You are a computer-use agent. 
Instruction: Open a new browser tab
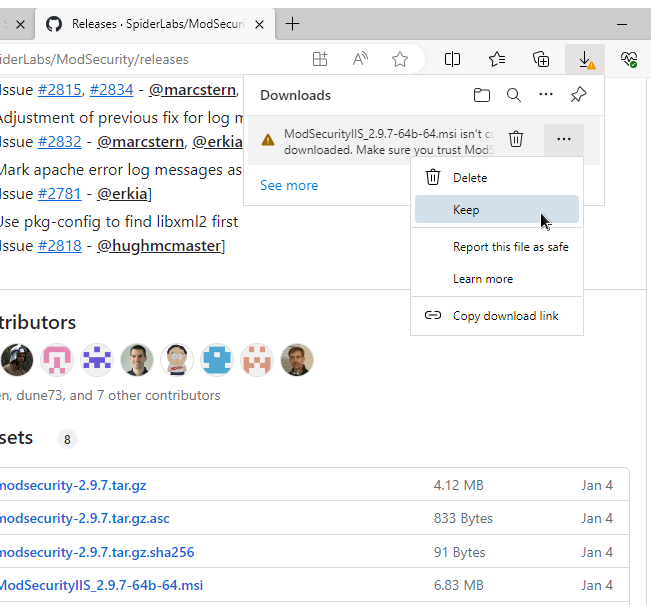[x=292, y=24]
